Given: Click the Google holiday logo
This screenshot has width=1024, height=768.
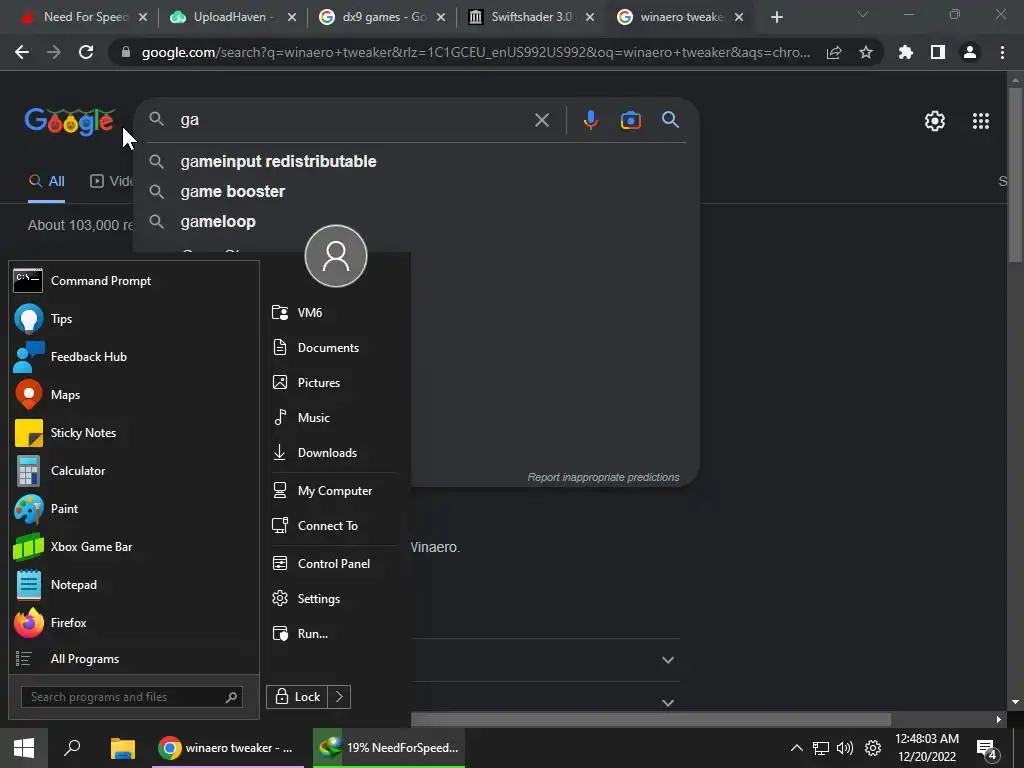Looking at the screenshot, I should click(69, 121).
